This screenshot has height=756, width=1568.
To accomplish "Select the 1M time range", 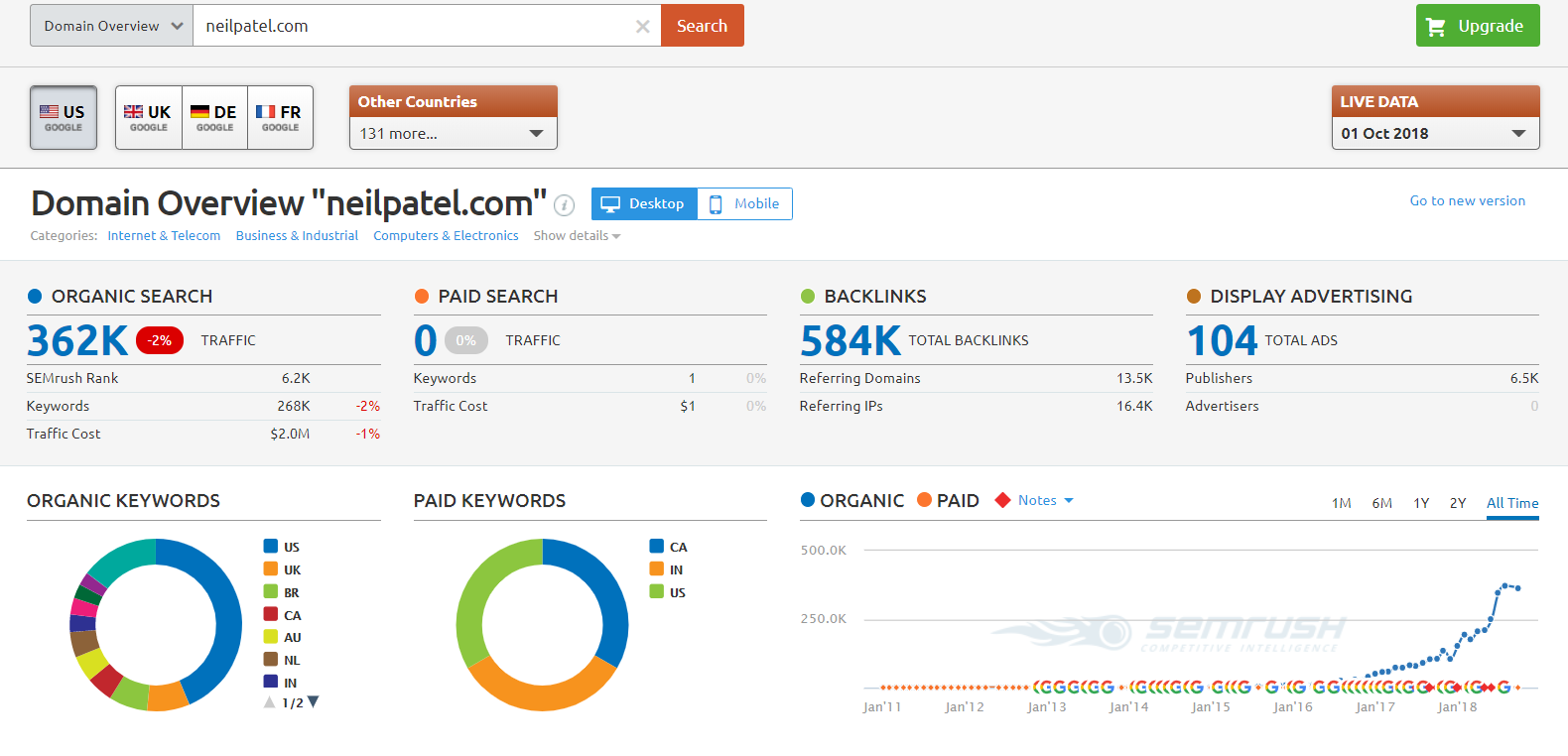I will pyautogui.click(x=1342, y=503).
